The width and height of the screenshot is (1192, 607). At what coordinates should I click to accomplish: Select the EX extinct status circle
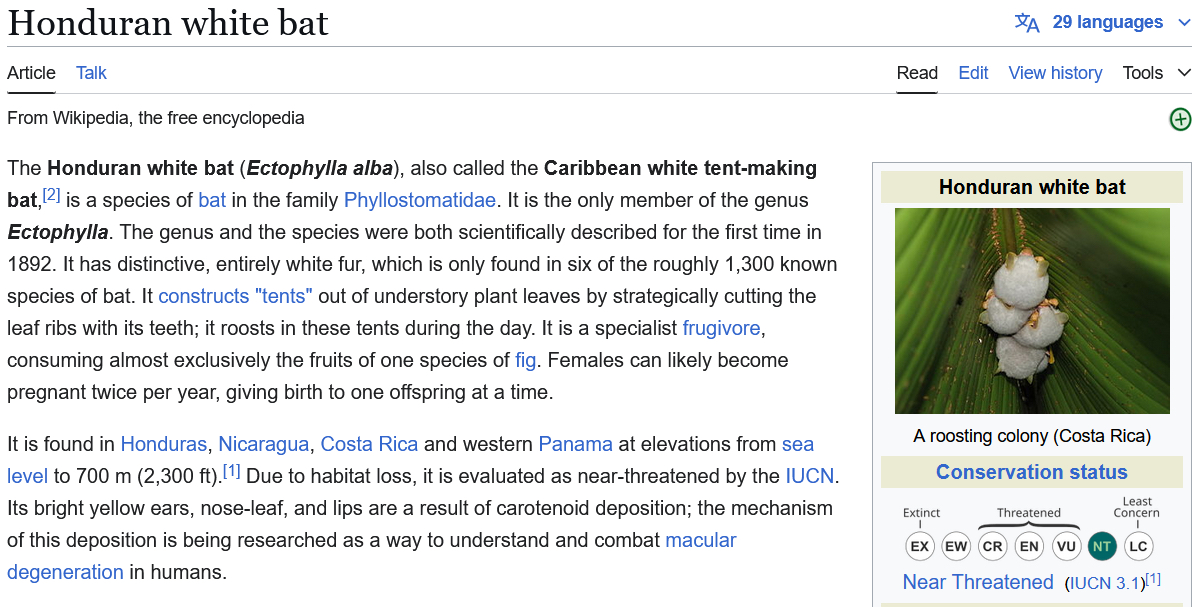coord(920,546)
